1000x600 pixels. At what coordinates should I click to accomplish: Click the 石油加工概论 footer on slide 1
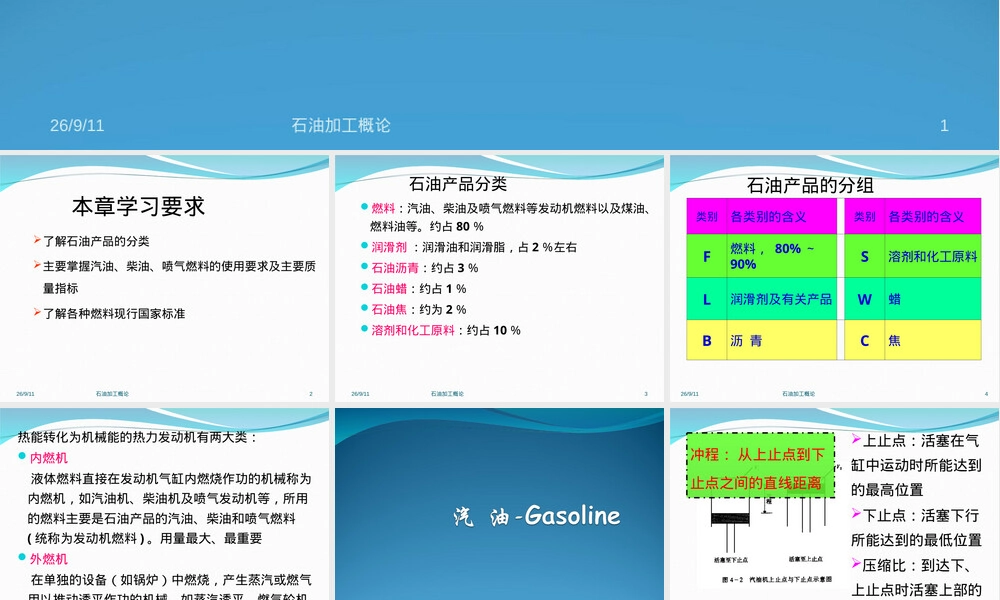pos(341,126)
